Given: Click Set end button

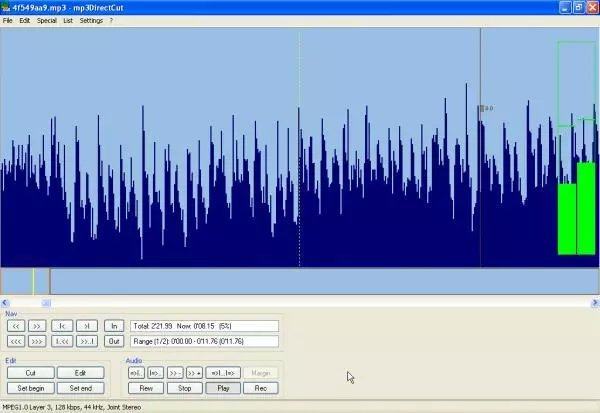Looking at the screenshot, I should coord(80,388).
